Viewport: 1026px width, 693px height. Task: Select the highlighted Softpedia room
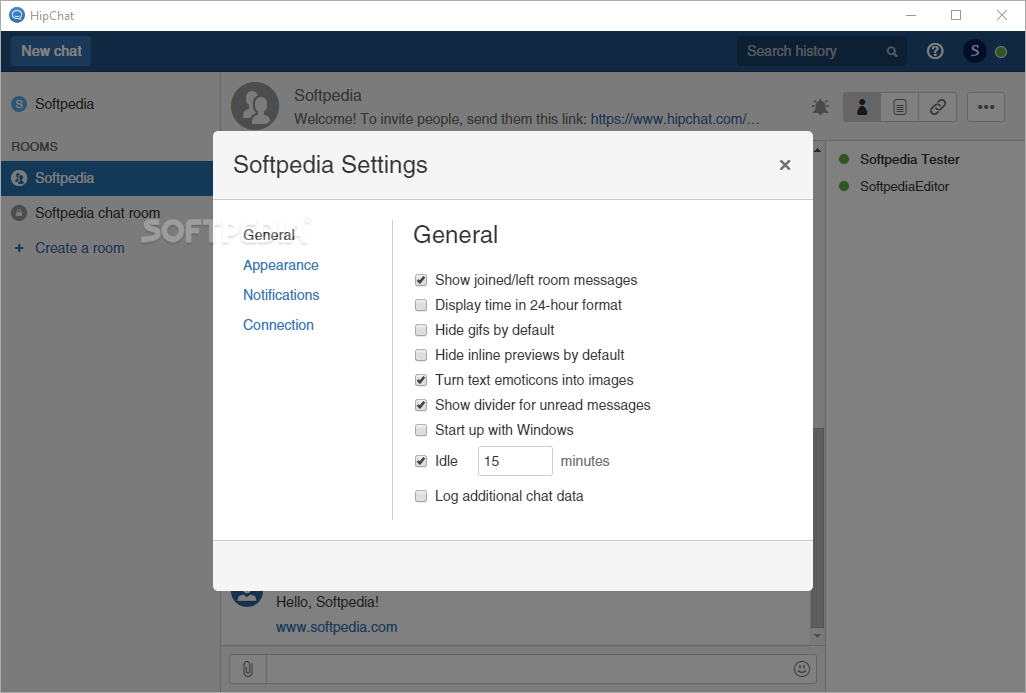point(107,178)
